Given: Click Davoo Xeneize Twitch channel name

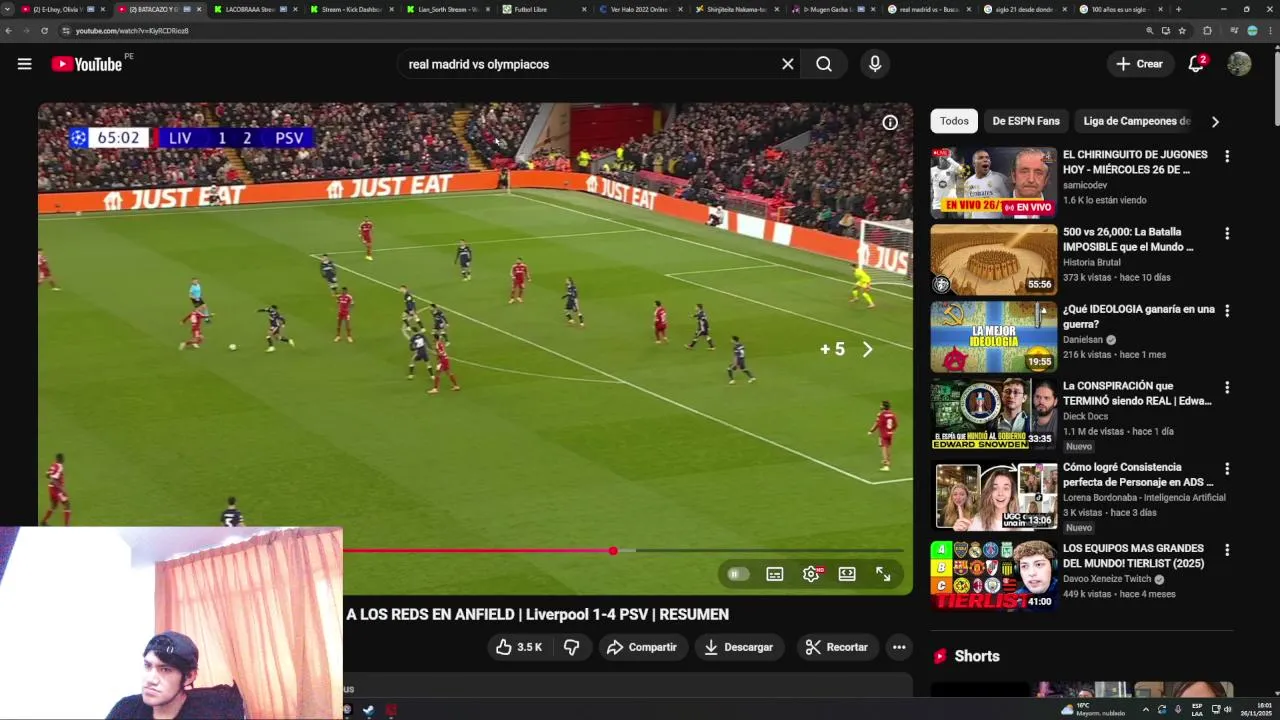Looking at the screenshot, I should pyautogui.click(x=1107, y=579).
